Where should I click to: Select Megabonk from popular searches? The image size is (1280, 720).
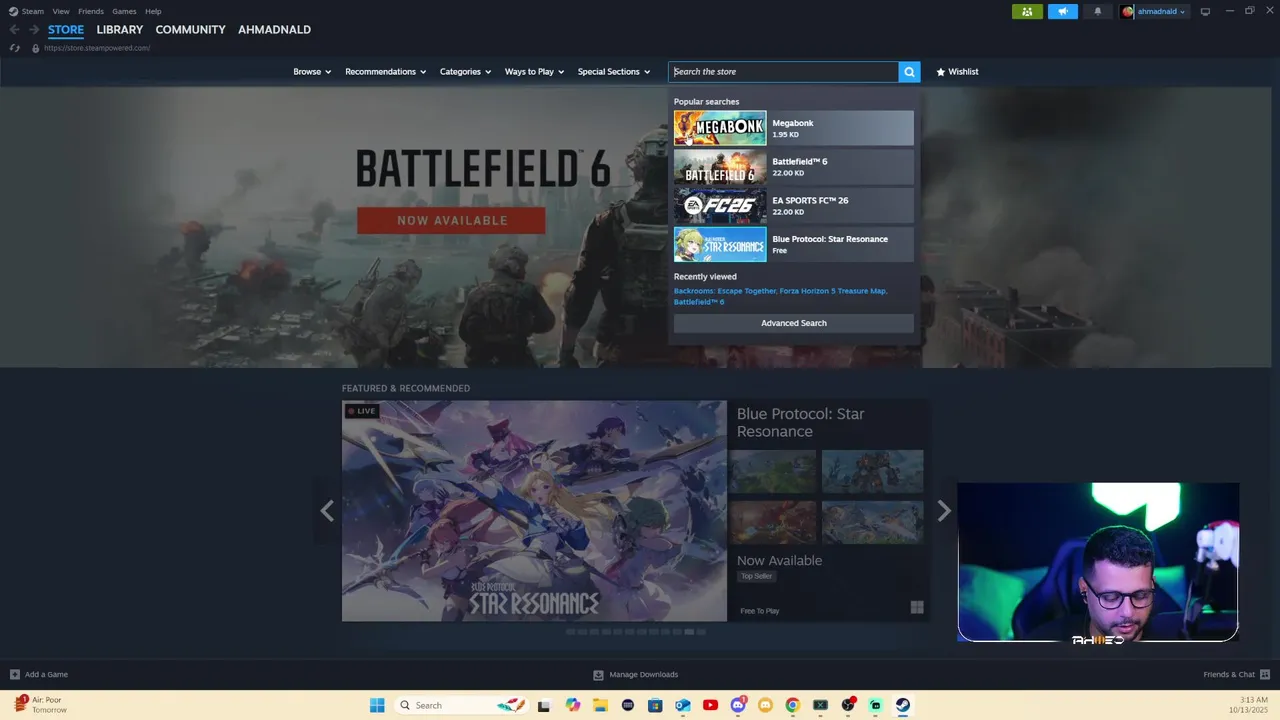pos(793,128)
